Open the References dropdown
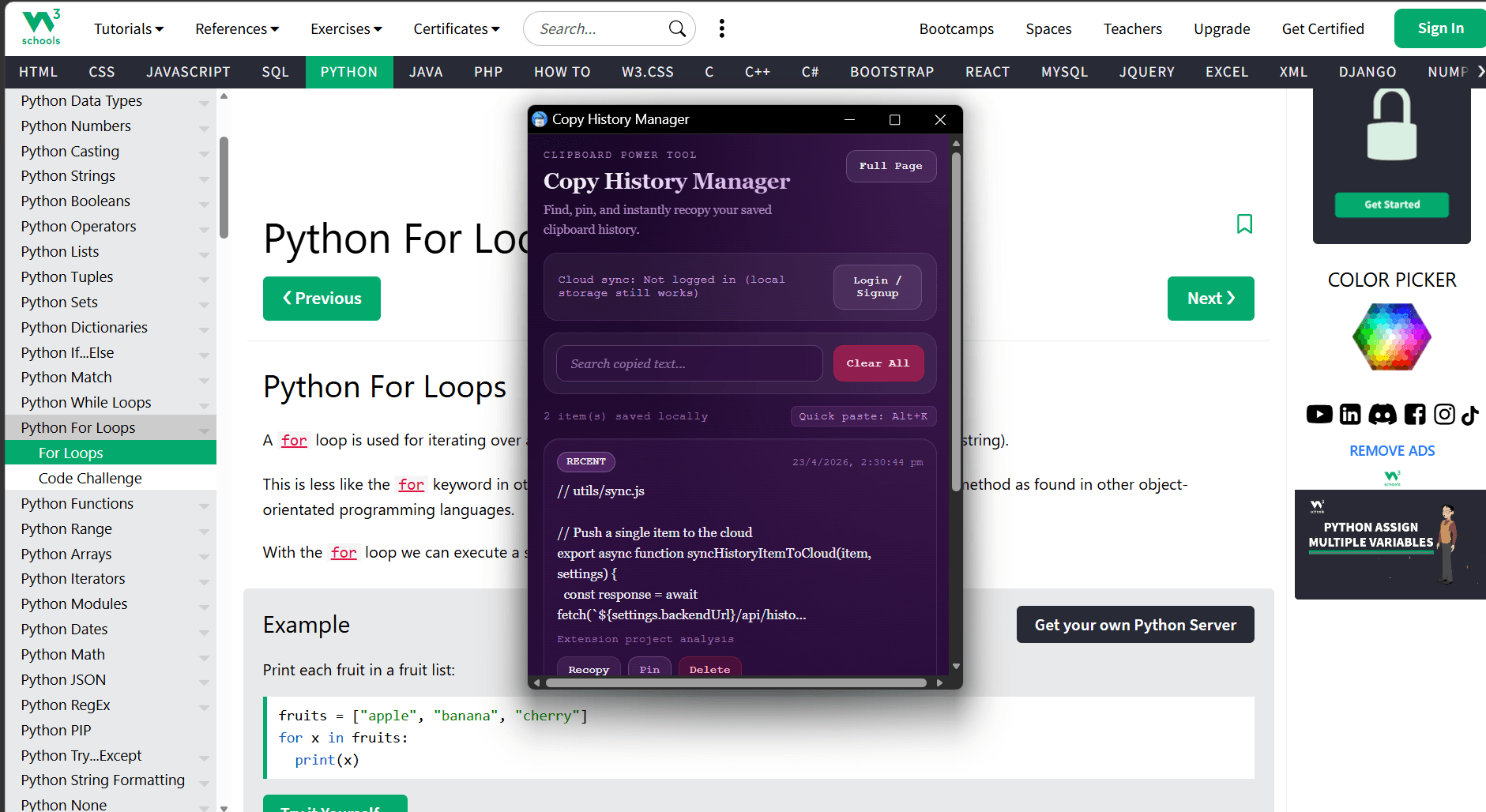1486x812 pixels. pyautogui.click(x=237, y=28)
